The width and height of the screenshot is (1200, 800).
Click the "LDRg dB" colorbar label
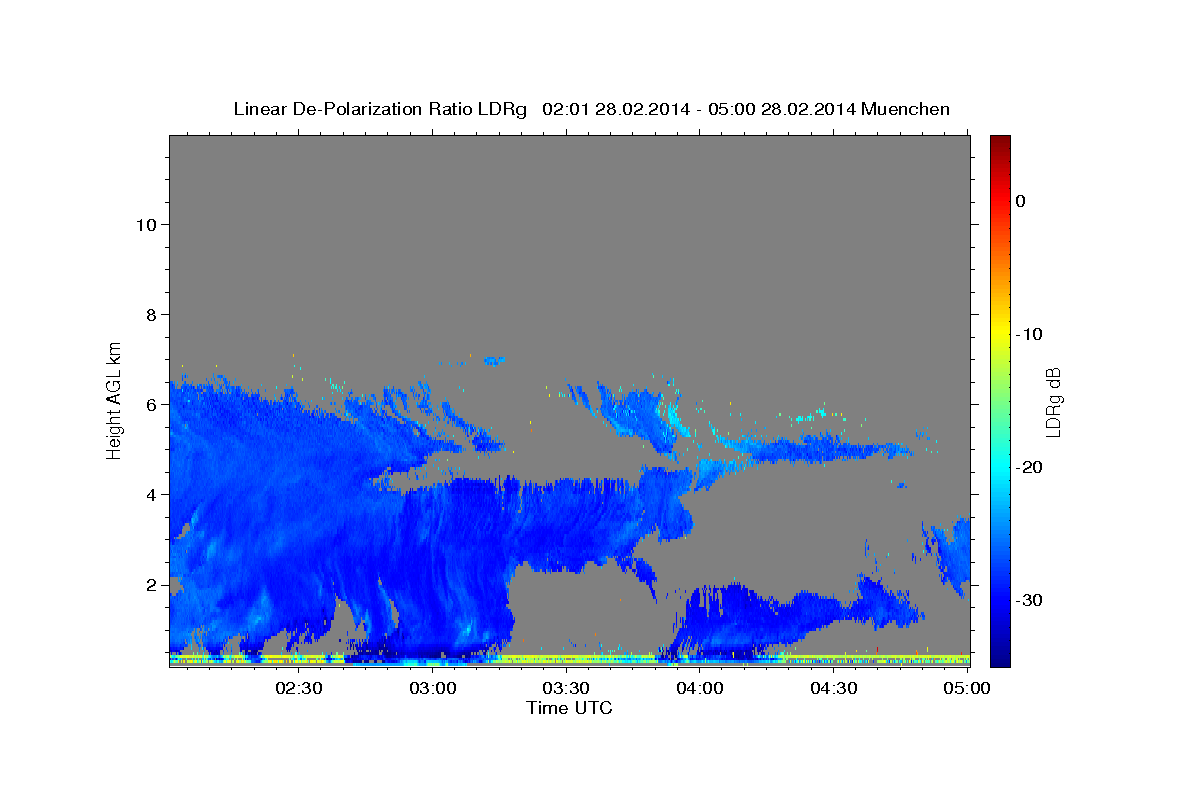click(1053, 402)
